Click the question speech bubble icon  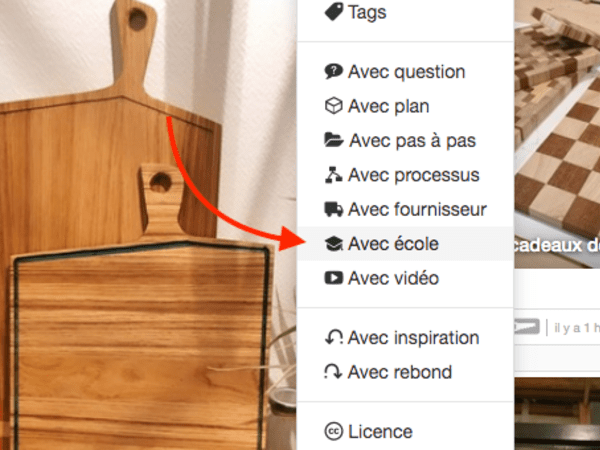click(x=334, y=72)
